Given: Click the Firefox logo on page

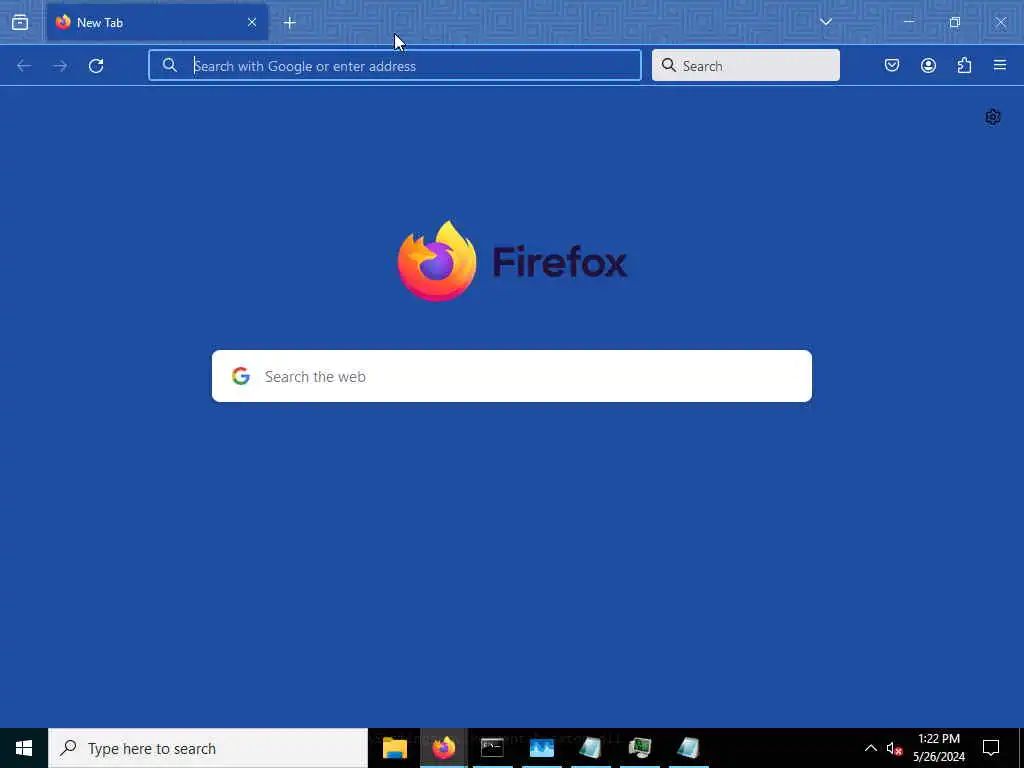Looking at the screenshot, I should click(512, 261).
